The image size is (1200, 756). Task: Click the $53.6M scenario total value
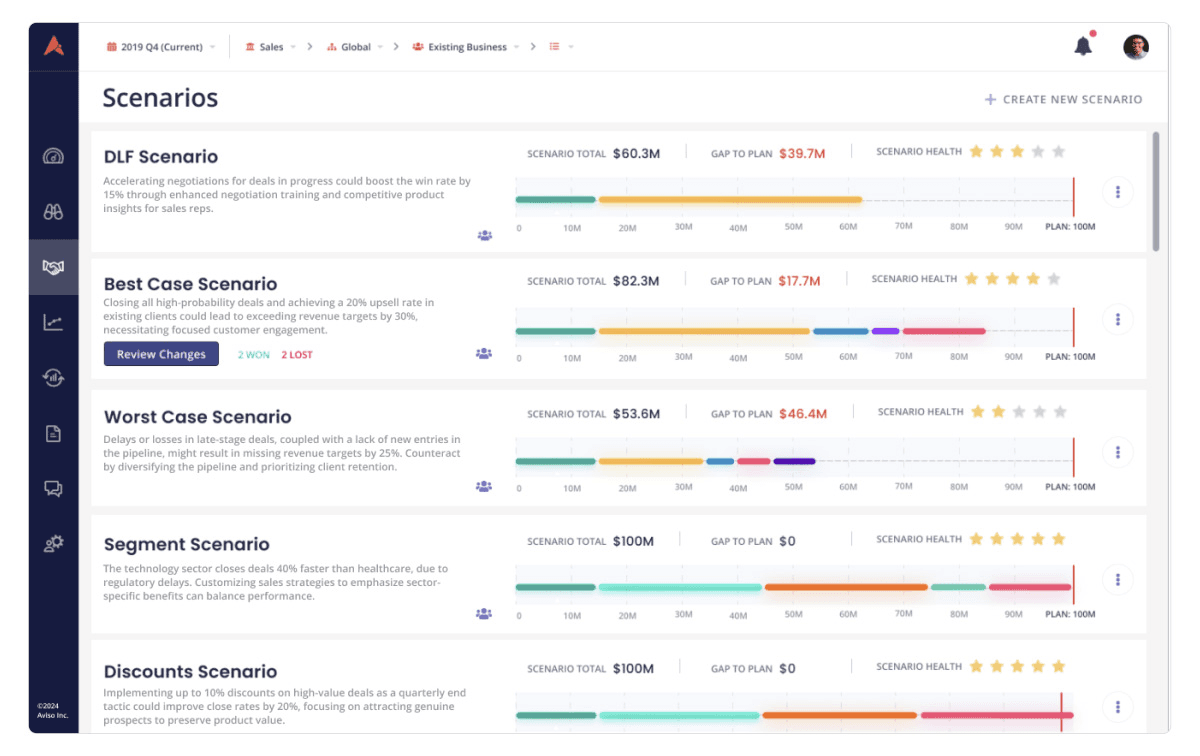[637, 413]
